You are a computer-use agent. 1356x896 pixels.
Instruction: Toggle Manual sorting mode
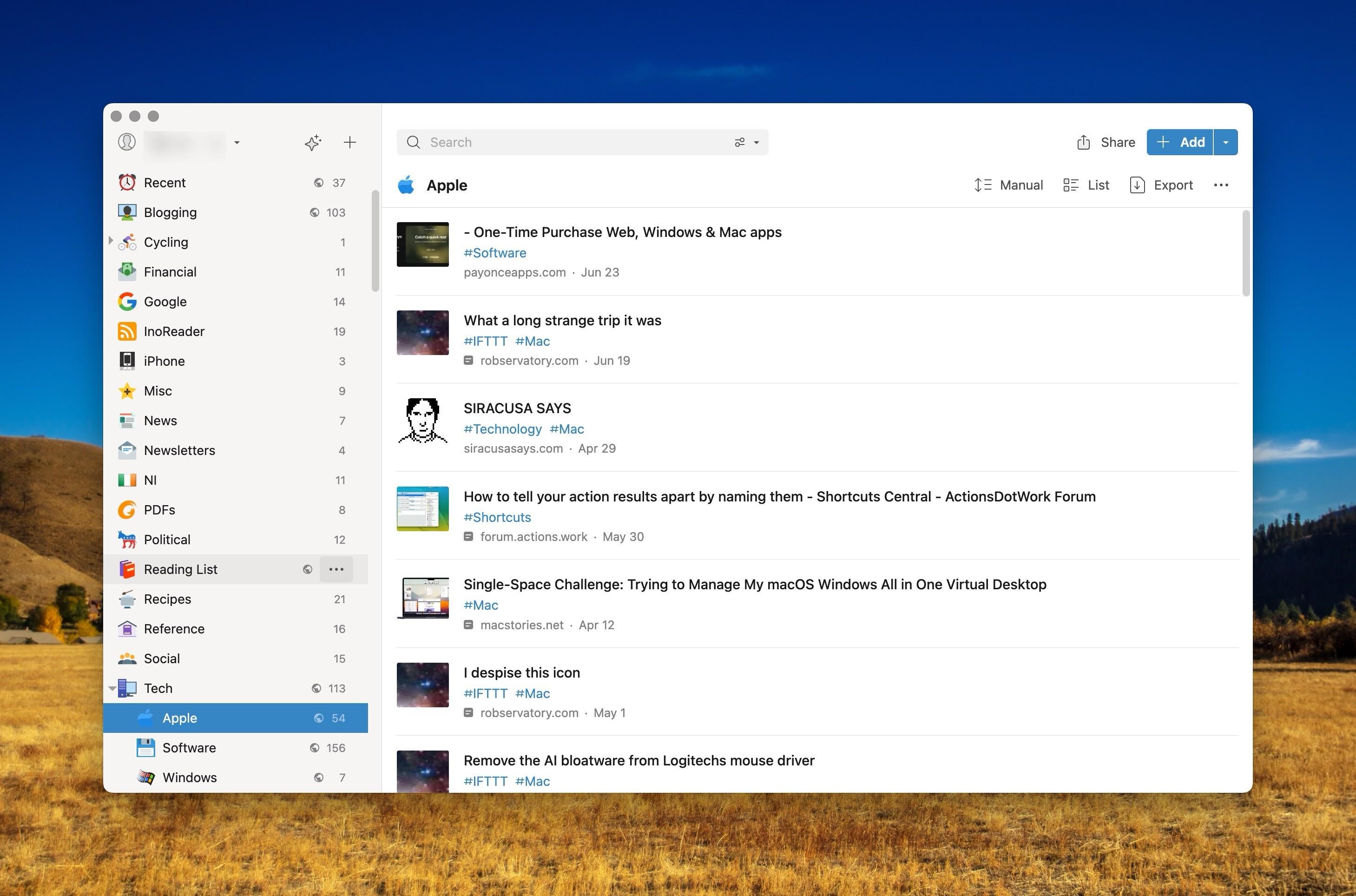tap(983, 184)
